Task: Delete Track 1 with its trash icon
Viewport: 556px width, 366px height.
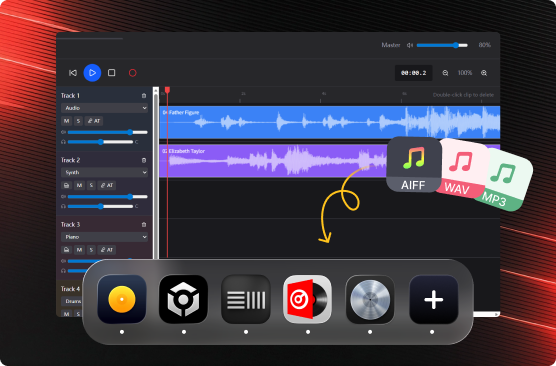Action: 144,95
